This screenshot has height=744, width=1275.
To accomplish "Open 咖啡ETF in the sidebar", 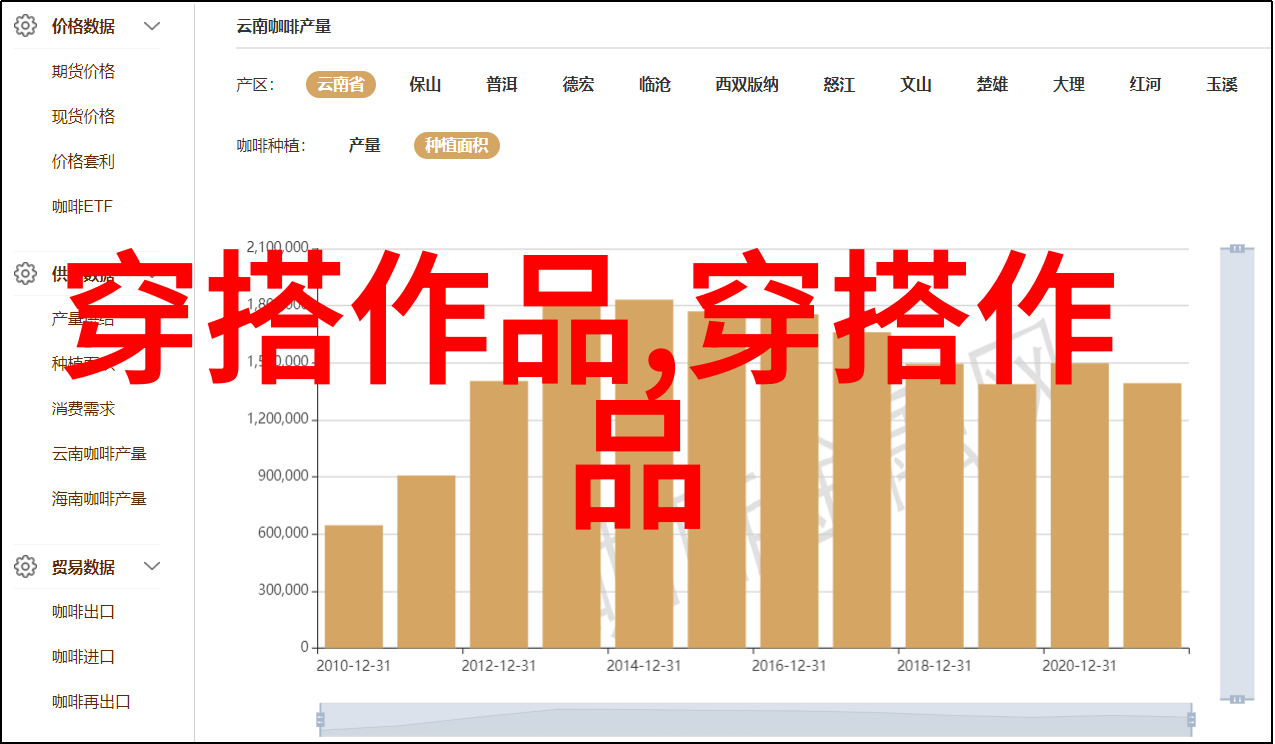I will point(82,207).
